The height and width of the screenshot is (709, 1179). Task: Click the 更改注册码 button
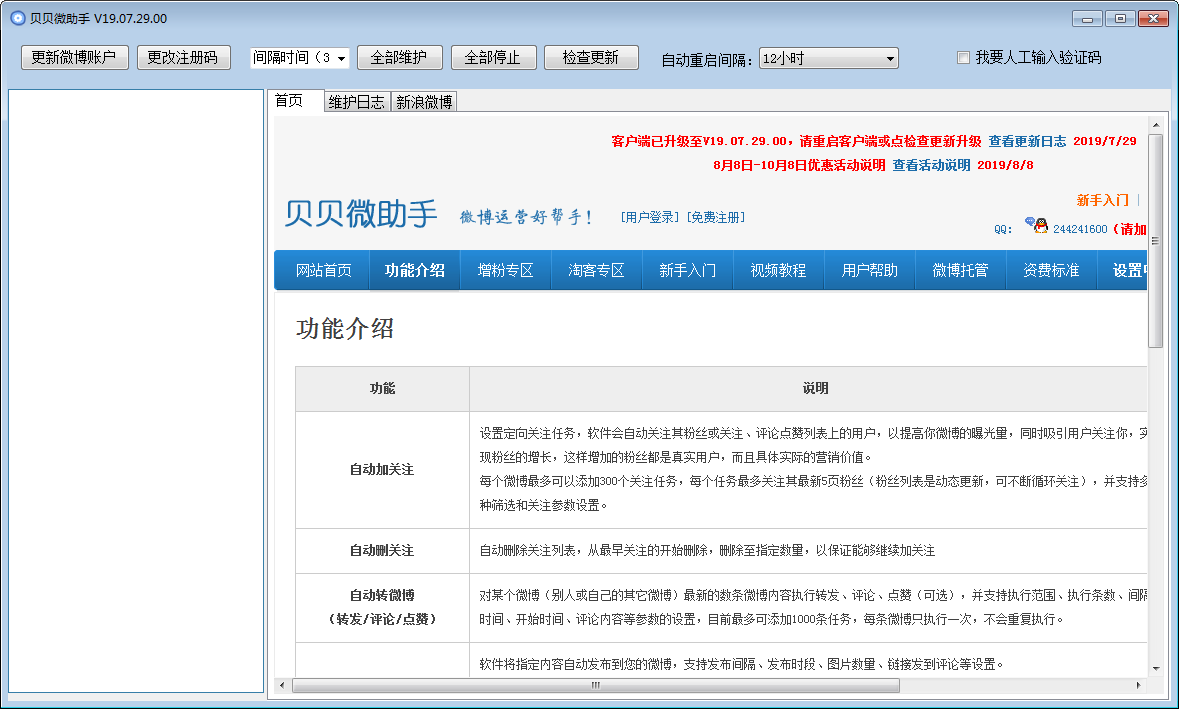tap(183, 58)
